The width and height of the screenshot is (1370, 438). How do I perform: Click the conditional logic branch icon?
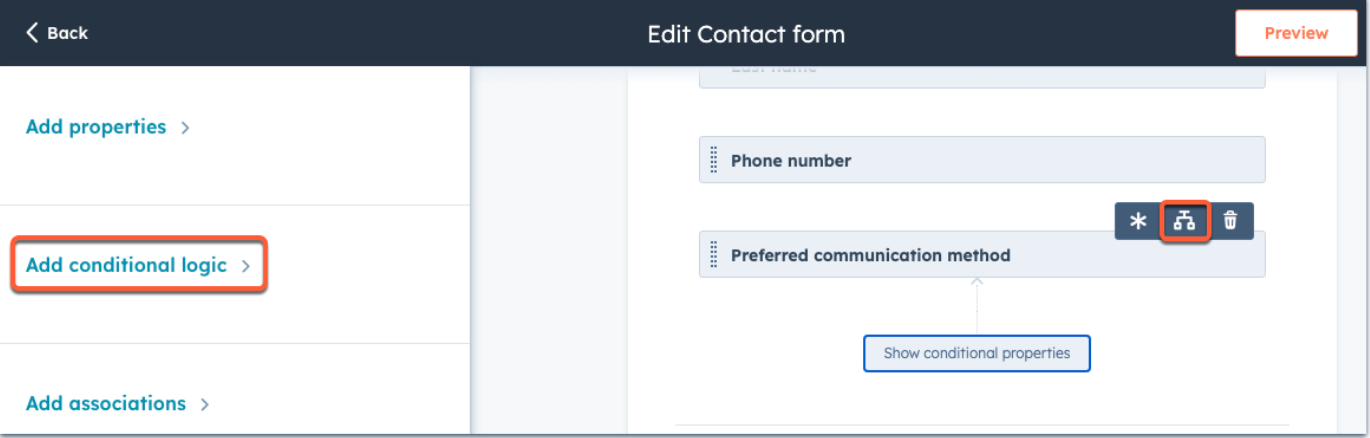[1185, 222]
